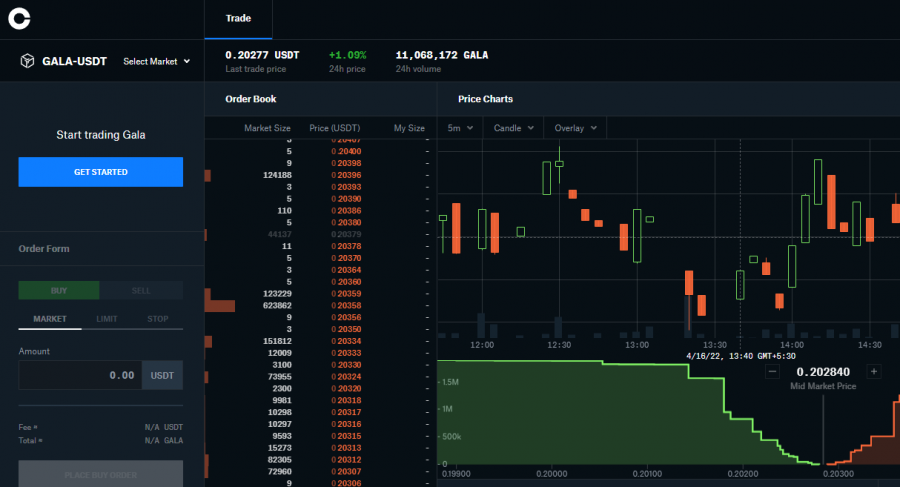Screen dimensions: 900x487
Task: Click the Price Charts panel heading
Action: coord(485,99)
